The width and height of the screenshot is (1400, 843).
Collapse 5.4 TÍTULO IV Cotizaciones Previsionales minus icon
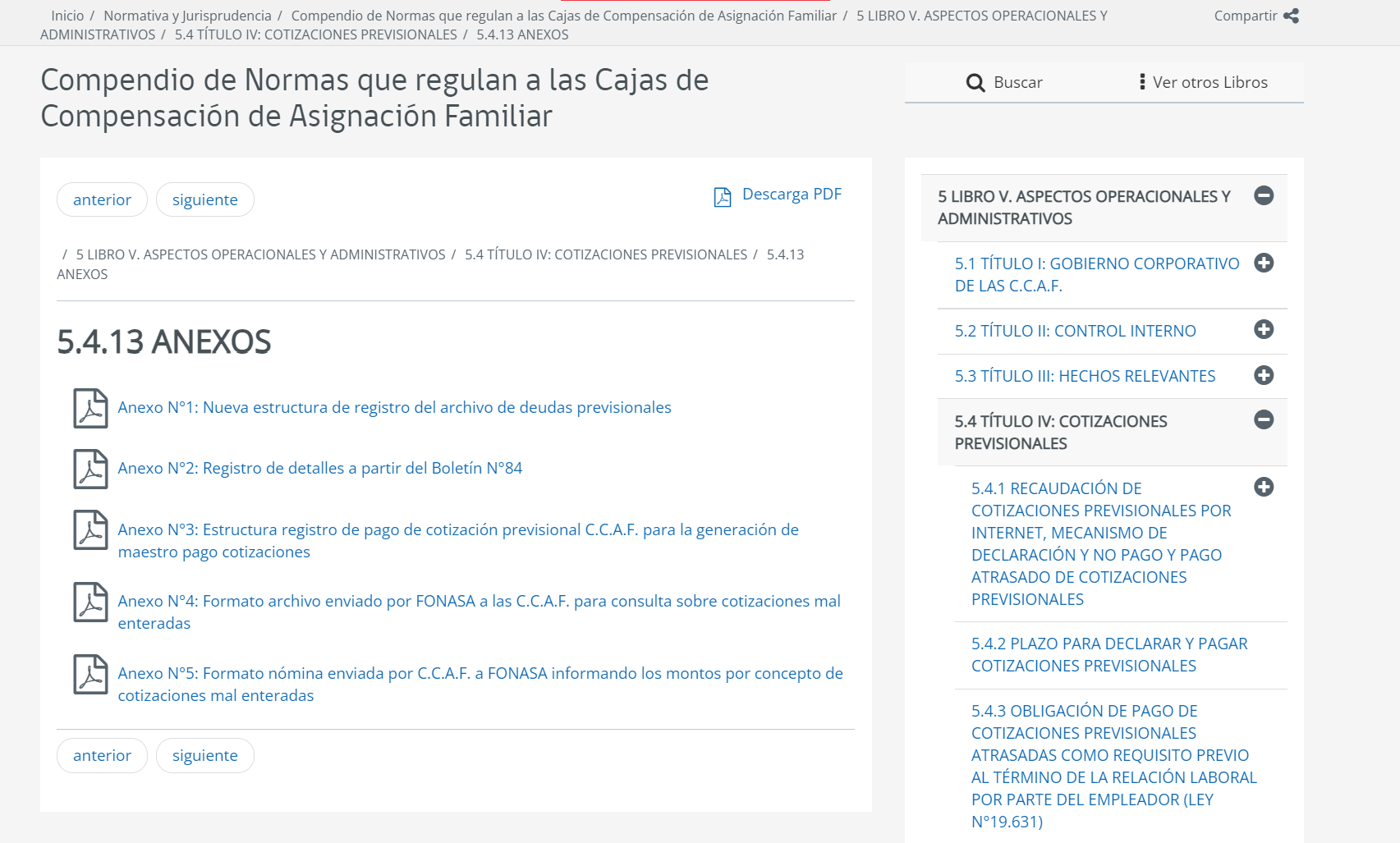click(1264, 419)
